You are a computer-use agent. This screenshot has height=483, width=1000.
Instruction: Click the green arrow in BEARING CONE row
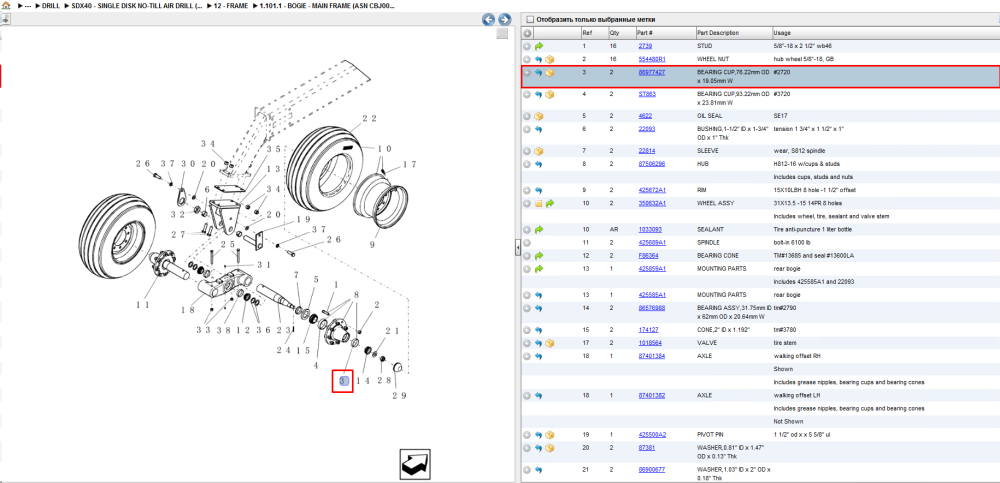539,255
